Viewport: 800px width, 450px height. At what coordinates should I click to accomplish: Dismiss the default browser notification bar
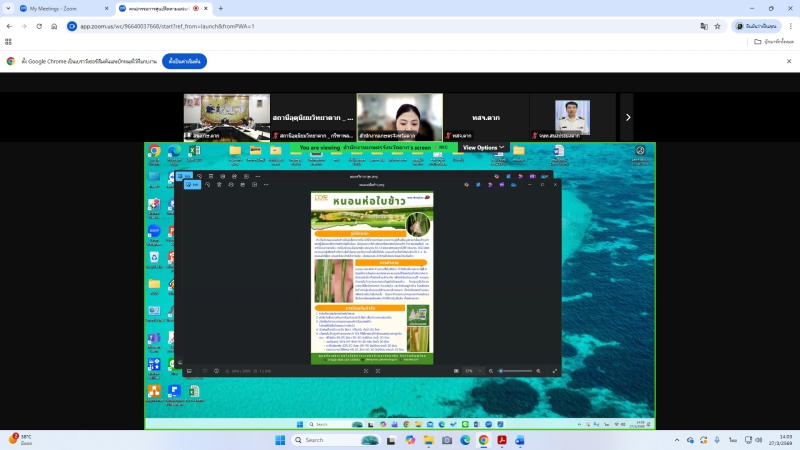pyautogui.click(x=789, y=61)
